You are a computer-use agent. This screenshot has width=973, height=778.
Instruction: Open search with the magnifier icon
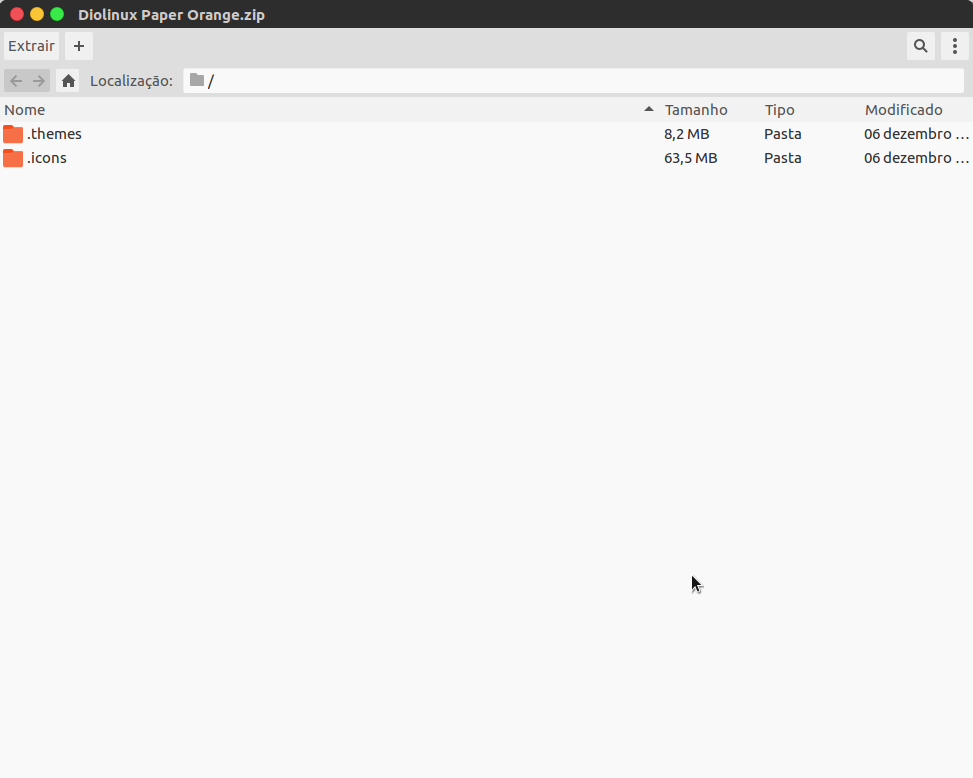[921, 46]
